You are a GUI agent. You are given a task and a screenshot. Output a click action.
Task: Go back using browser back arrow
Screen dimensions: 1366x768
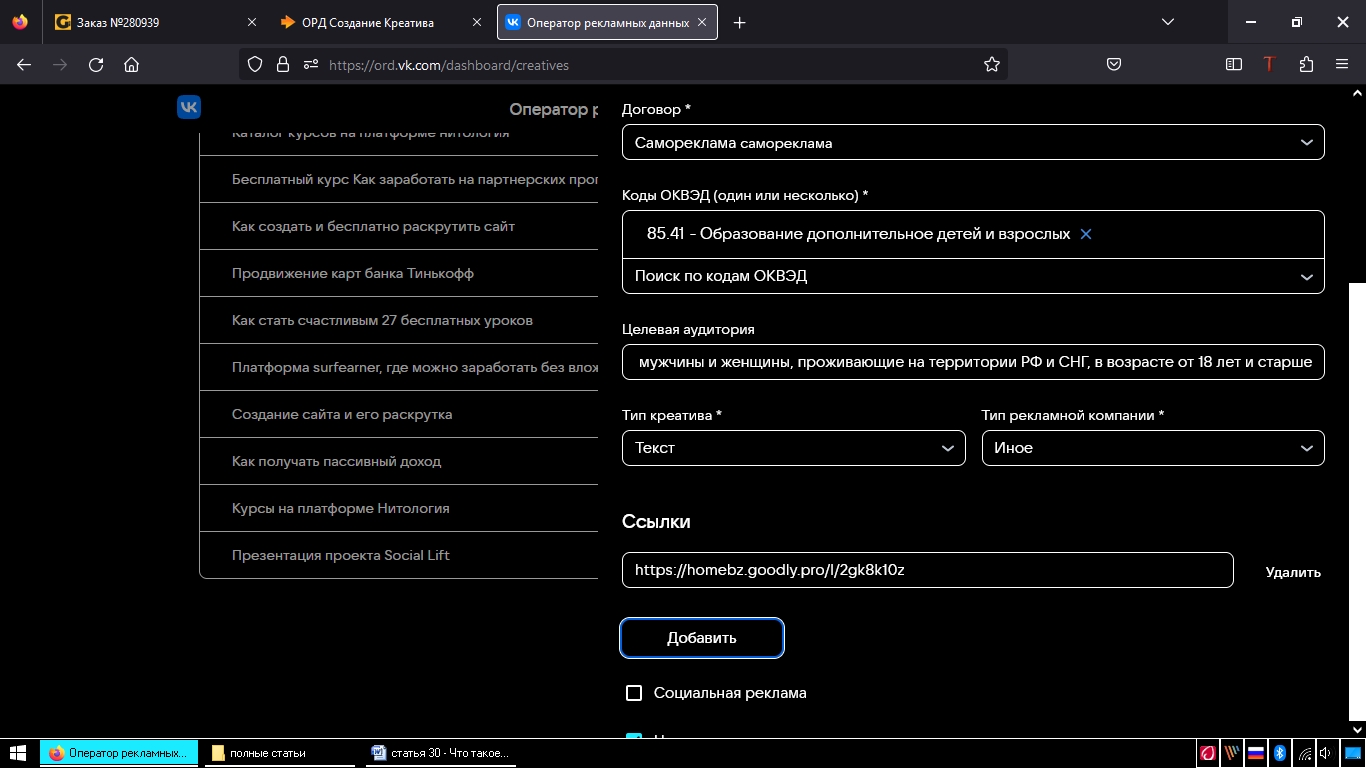[24, 65]
